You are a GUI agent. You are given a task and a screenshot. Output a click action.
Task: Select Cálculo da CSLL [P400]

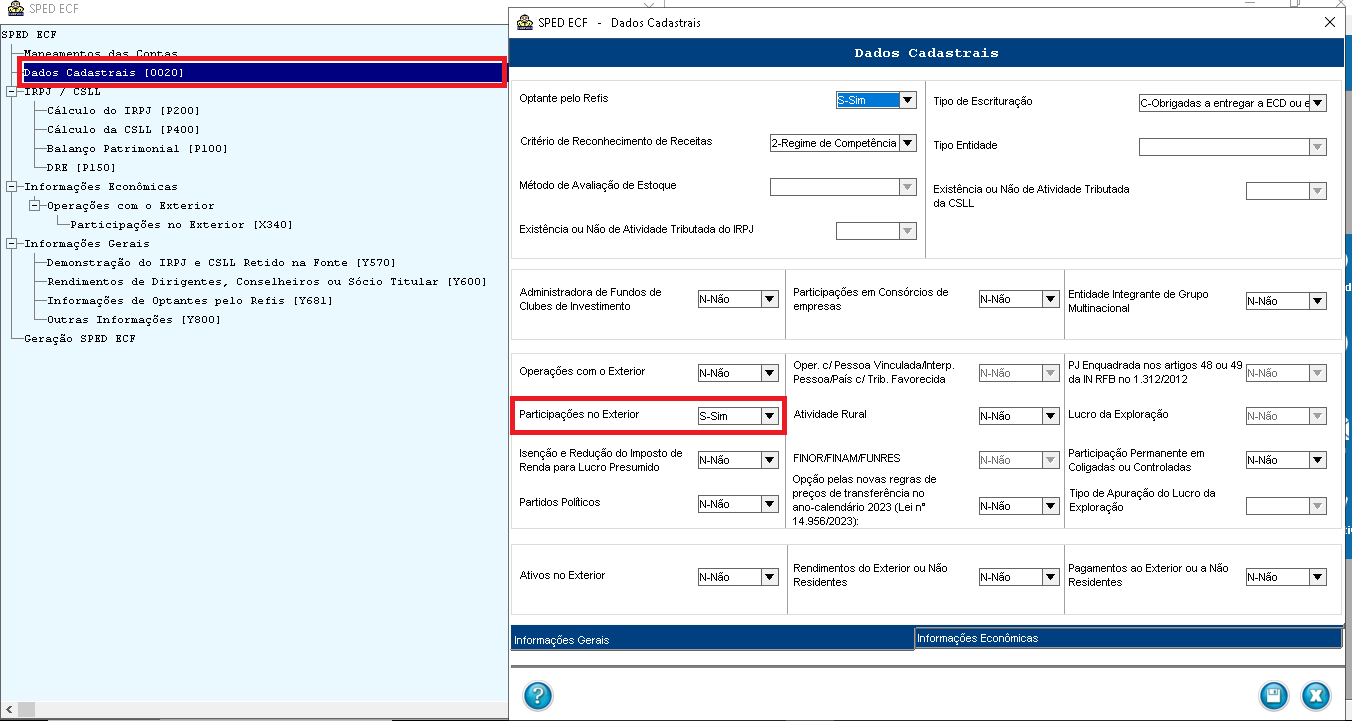(124, 129)
